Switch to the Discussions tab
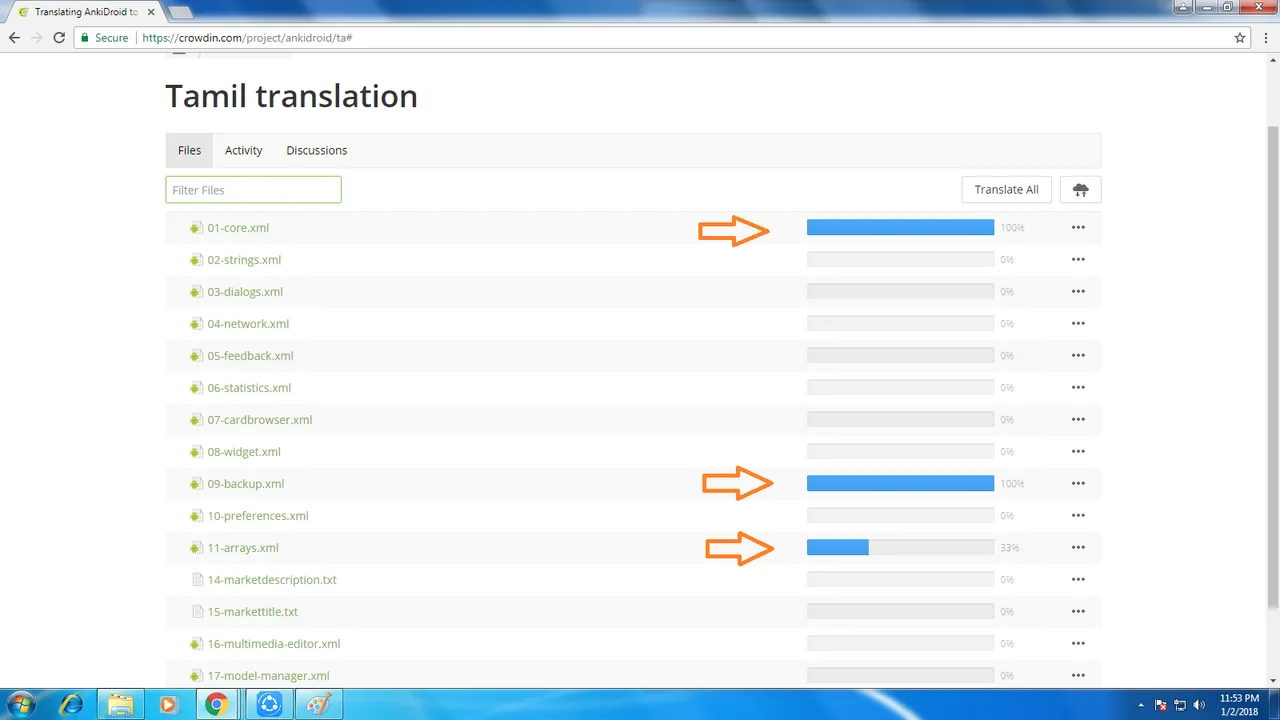 click(x=317, y=150)
